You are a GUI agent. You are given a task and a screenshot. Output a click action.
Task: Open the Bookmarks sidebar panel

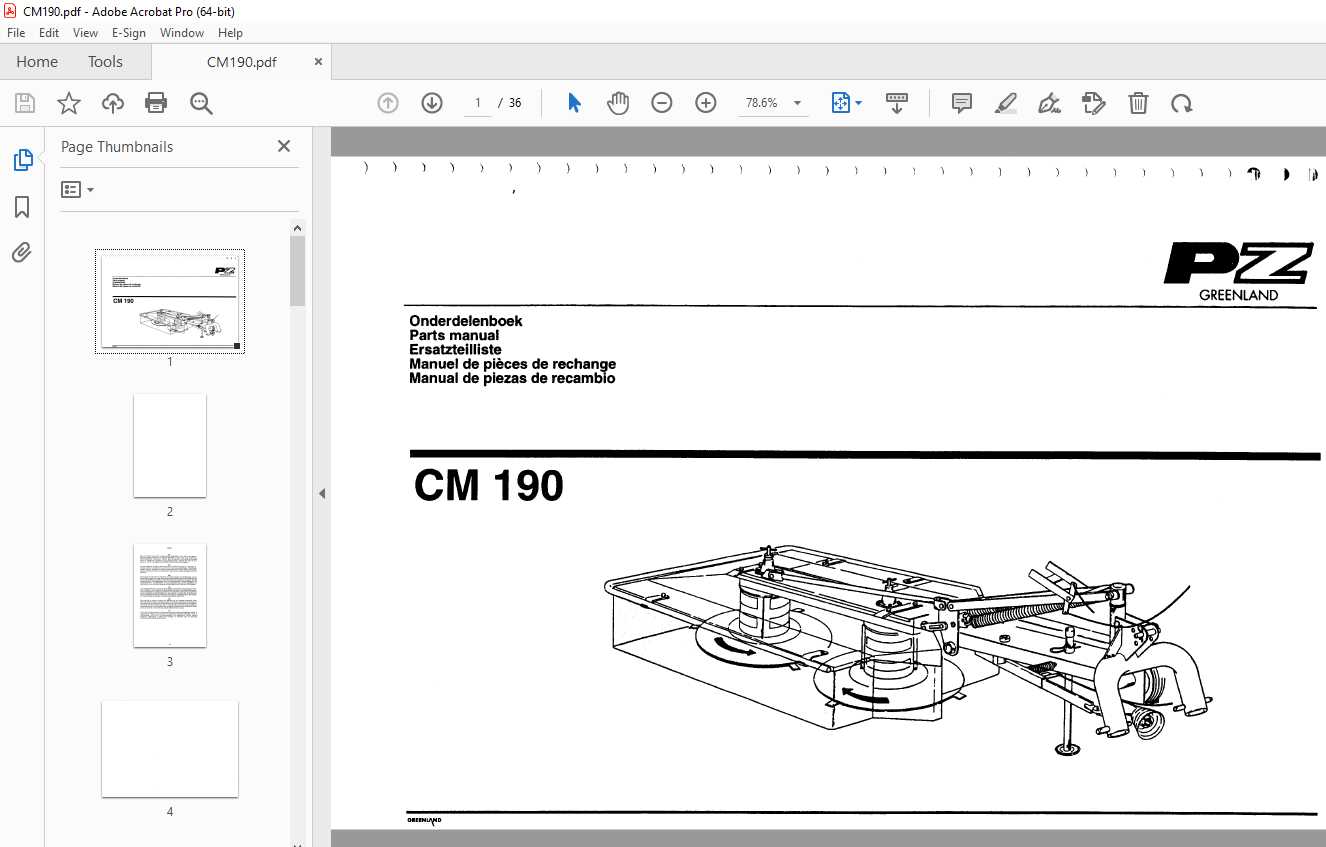tap(22, 207)
